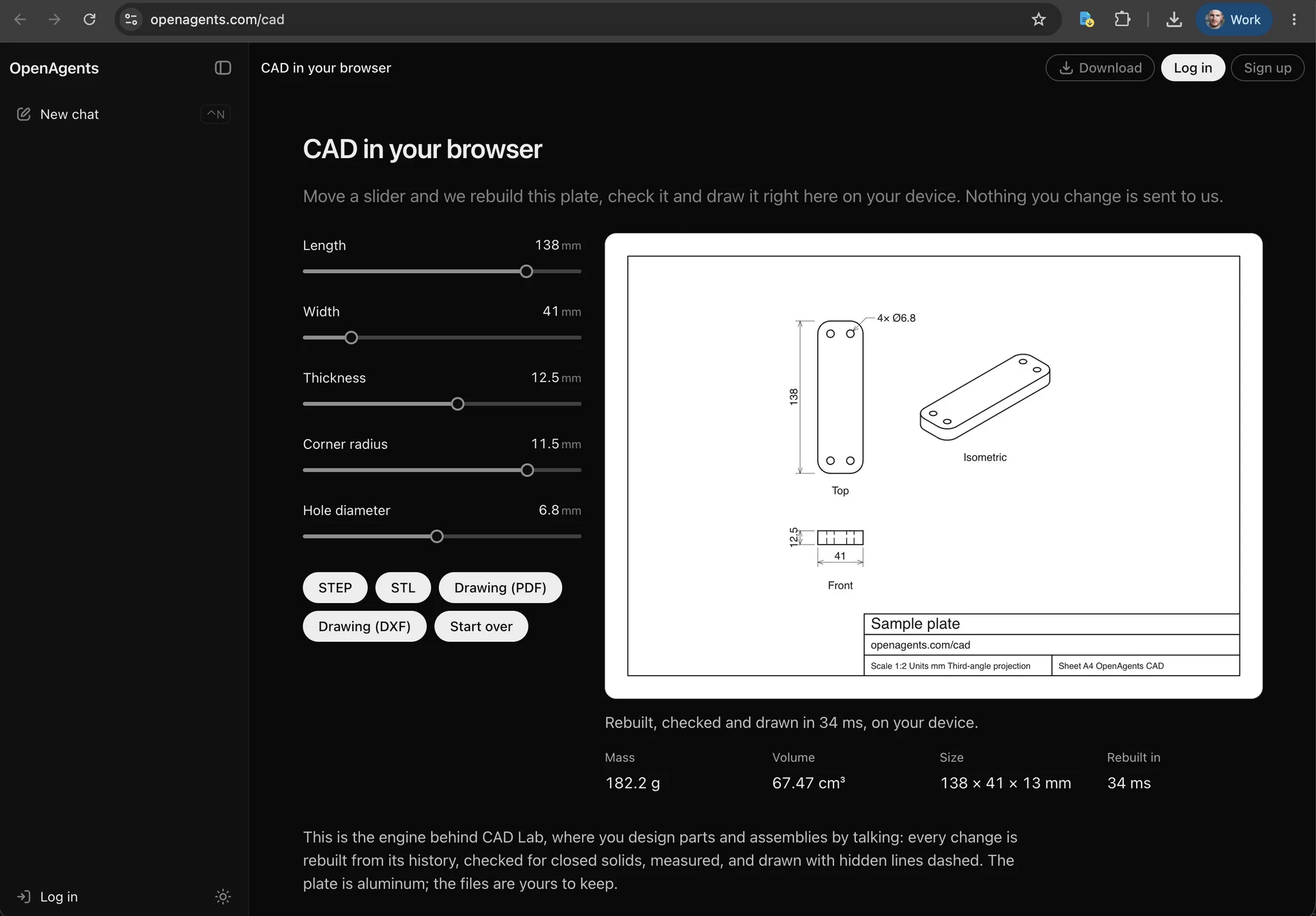Click the Download button in header
Image resolution: width=1316 pixels, height=916 pixels.
click(1099, 68)
